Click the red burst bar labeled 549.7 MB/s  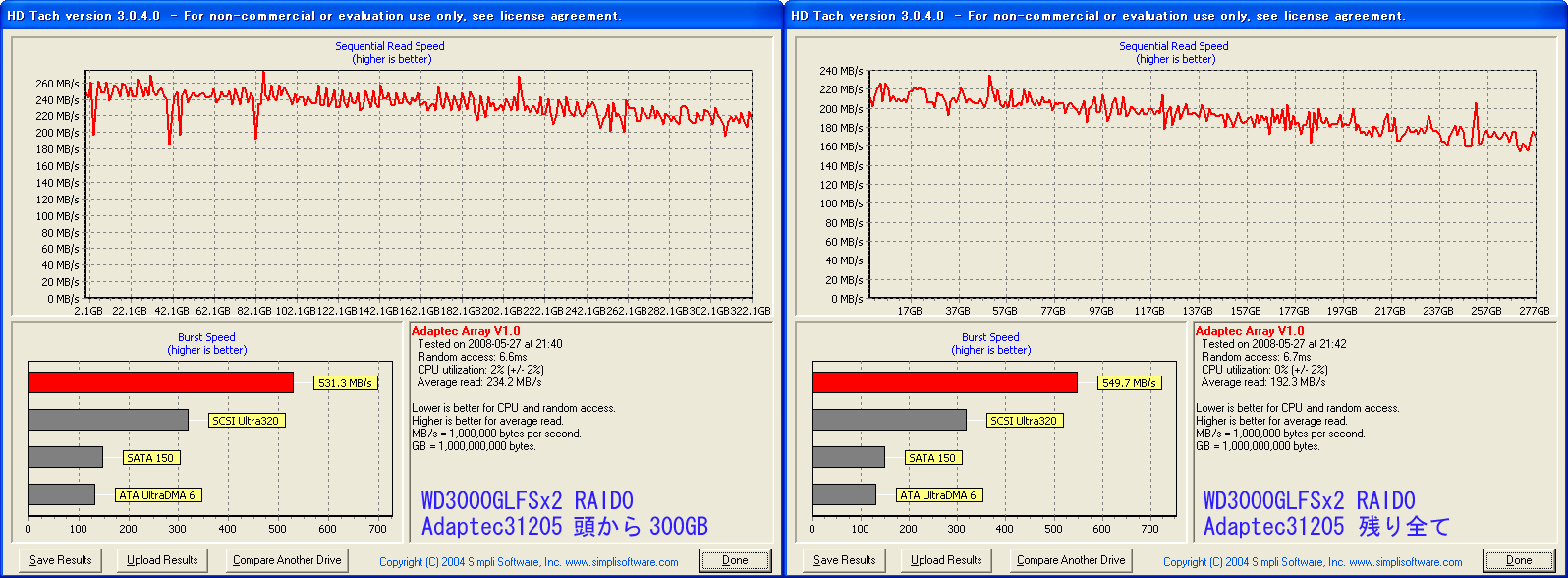[943, 382]
